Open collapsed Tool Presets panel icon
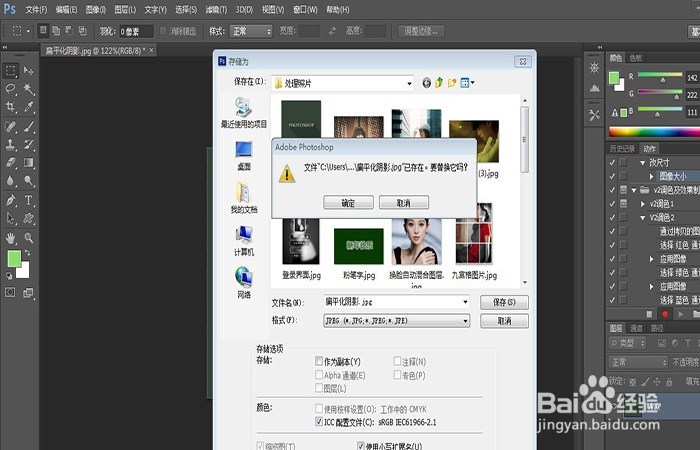700x450 pixels. 594,115
